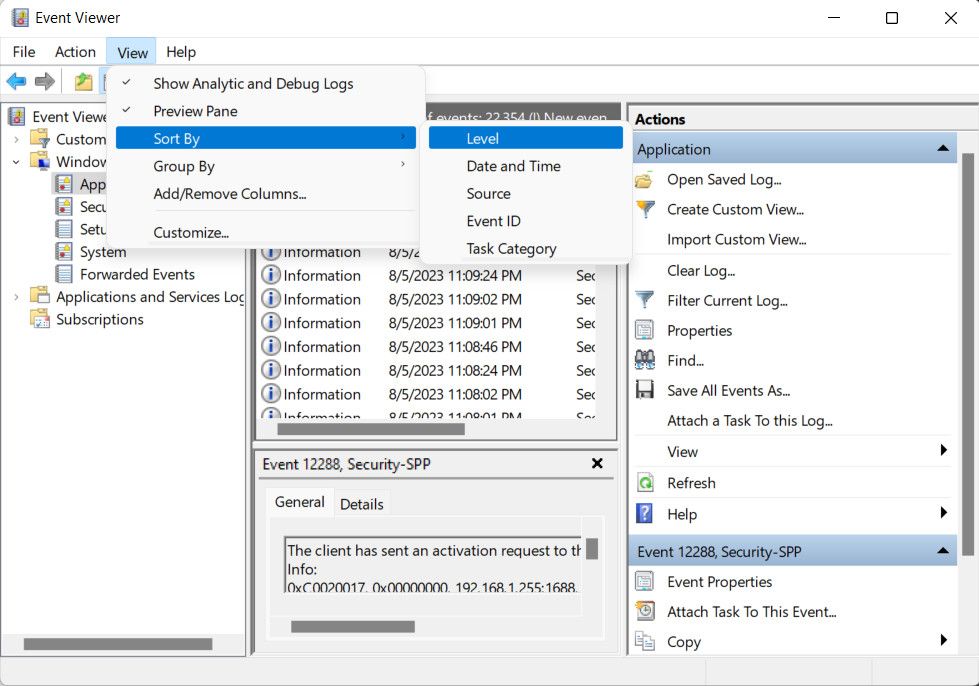
Task: Click the back arrow toolbar icon
Action: pyautogui.click(x=17, y=82)
